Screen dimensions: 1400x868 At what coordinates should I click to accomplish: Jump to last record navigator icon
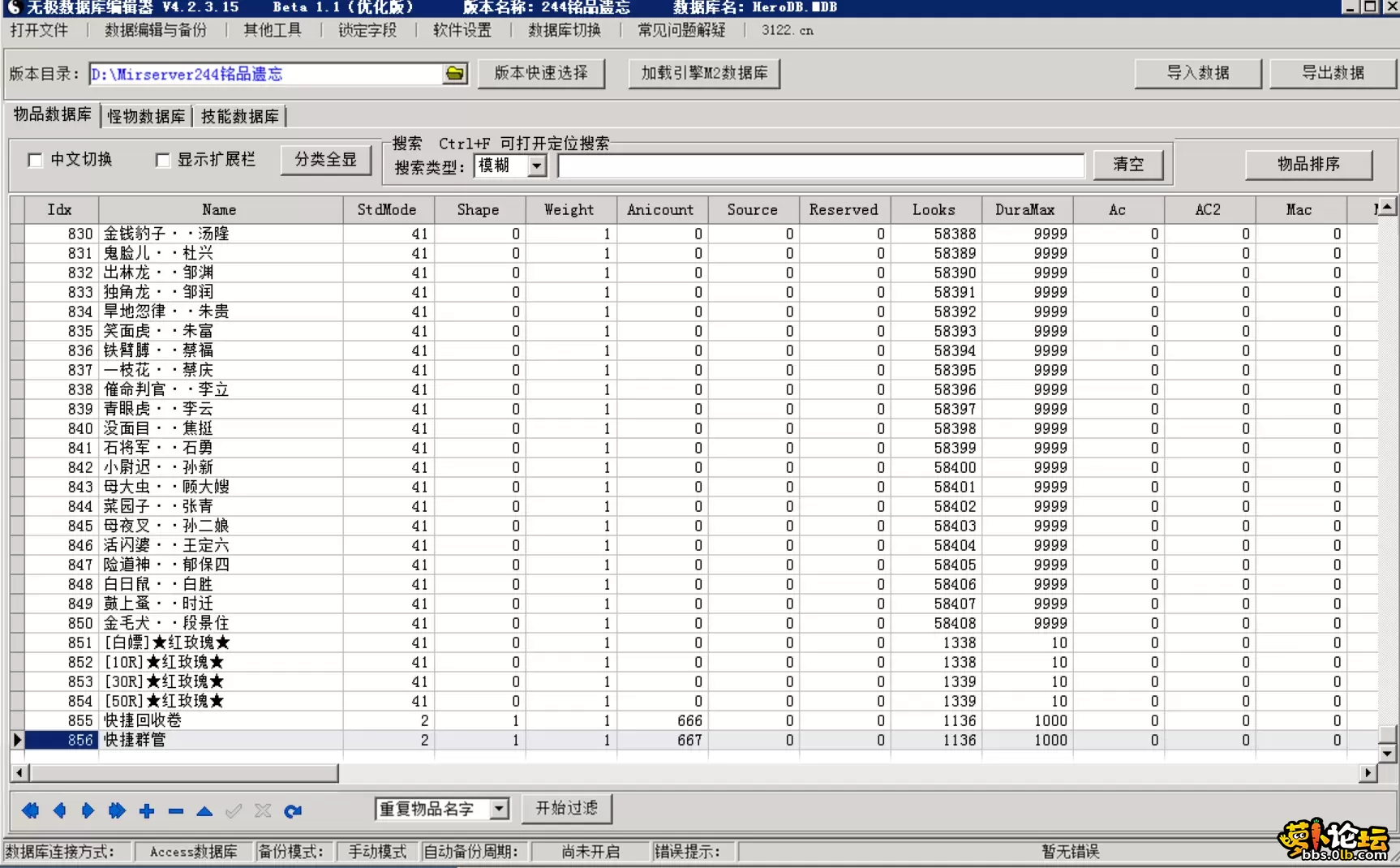click(x=117, y=810)
